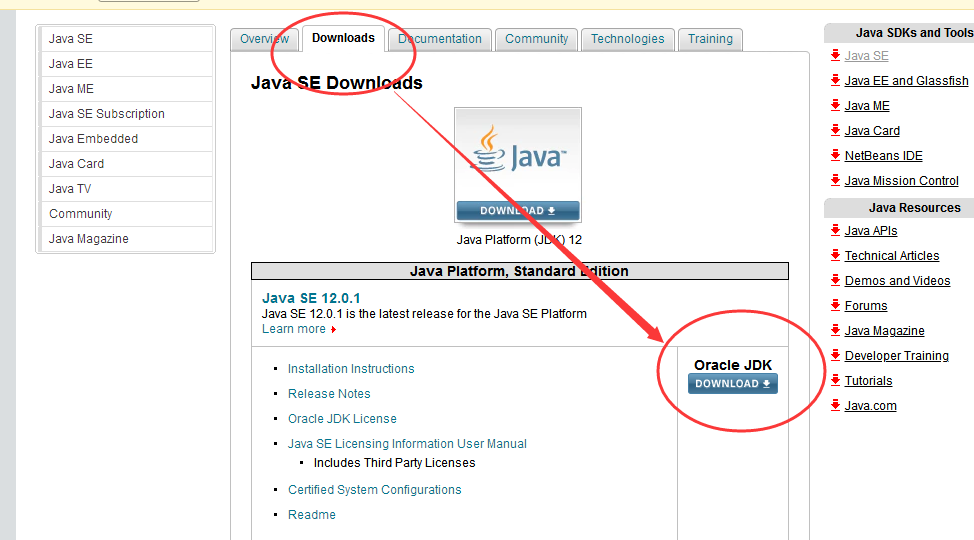974x540 pixels.
Task: Open Installation Instructions link
Action: [x=351, y=368]
